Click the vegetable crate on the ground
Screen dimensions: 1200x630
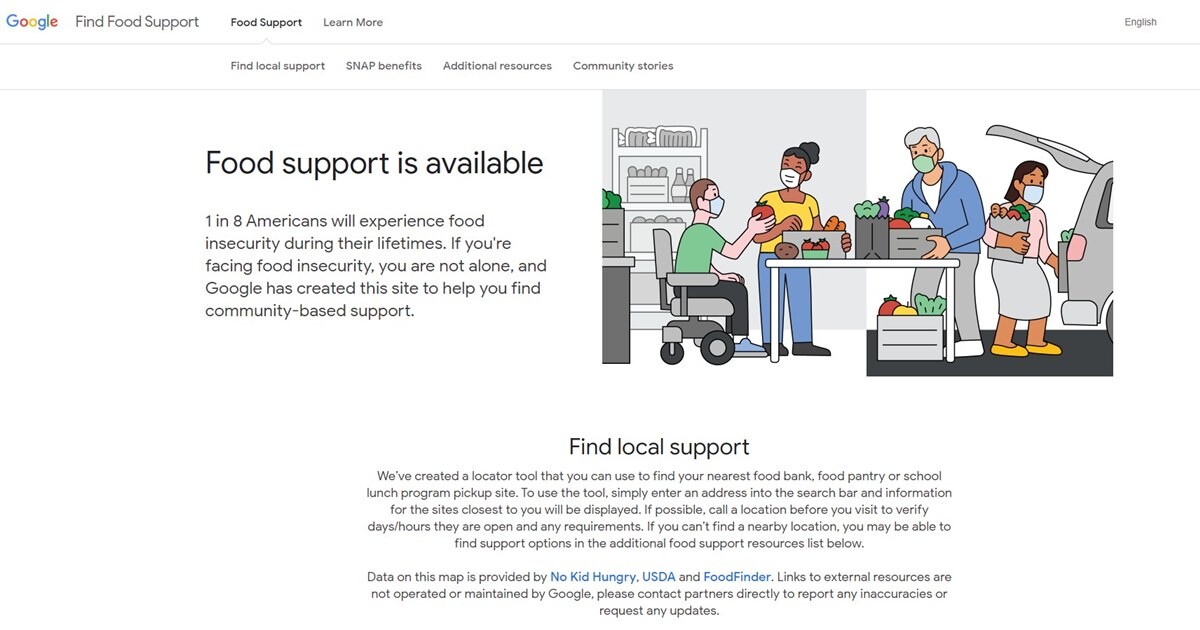pyautogui.click(x=911, y=329)
